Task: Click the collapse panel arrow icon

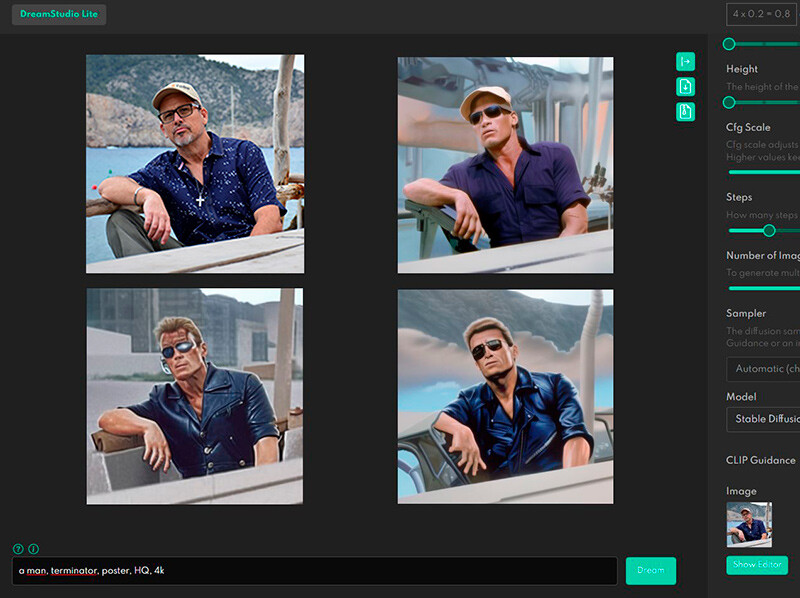Action: click(685, 61)
